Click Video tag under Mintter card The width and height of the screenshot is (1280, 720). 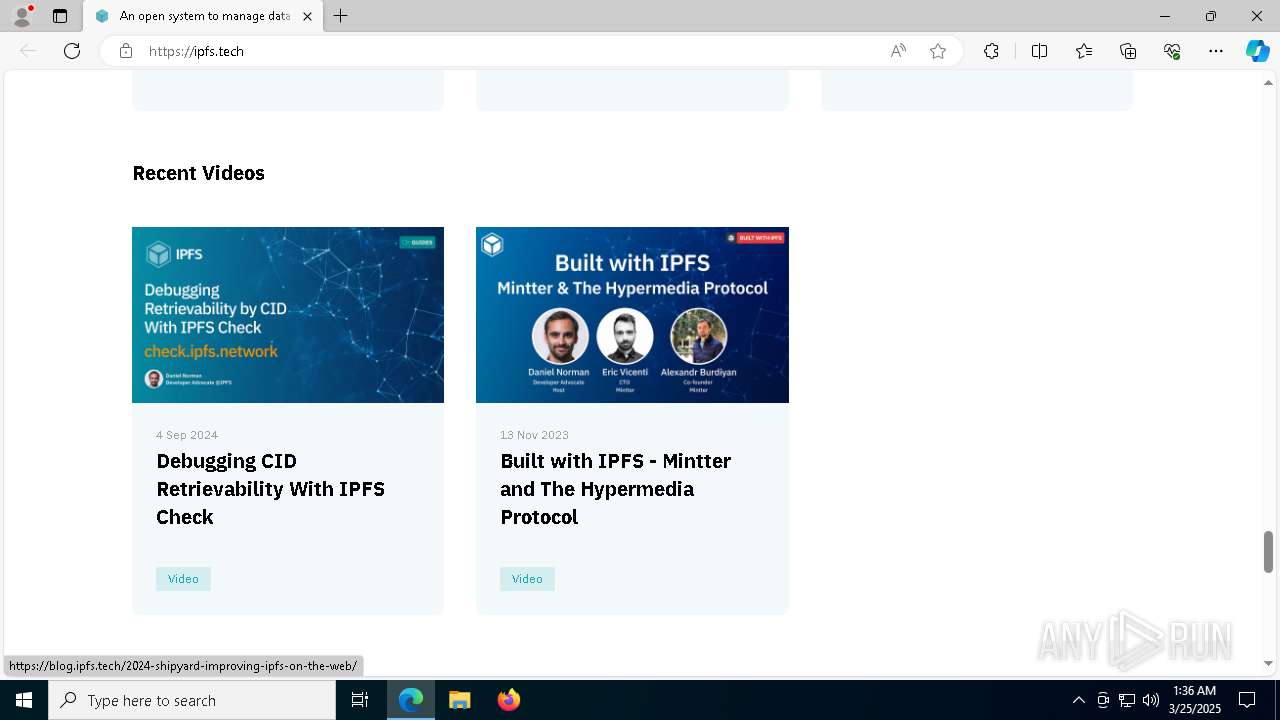pyautogui.click(x=527, y=579)
